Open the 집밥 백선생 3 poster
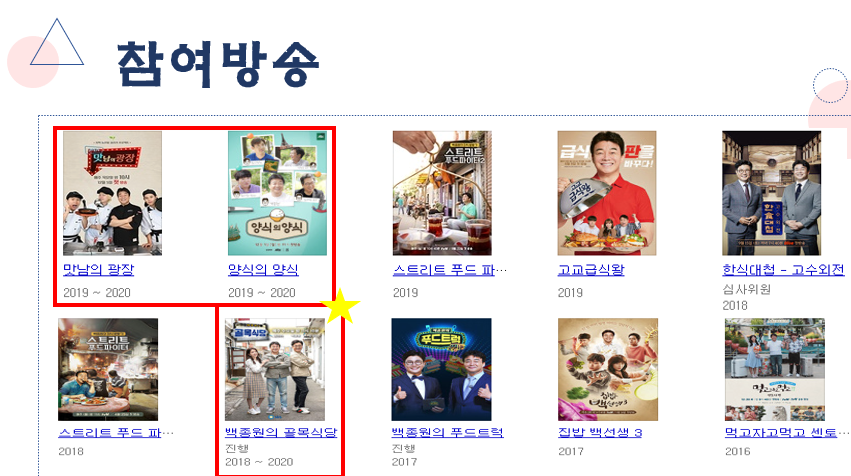Viewport: 851px width, 476px height. tap(608, 369)
